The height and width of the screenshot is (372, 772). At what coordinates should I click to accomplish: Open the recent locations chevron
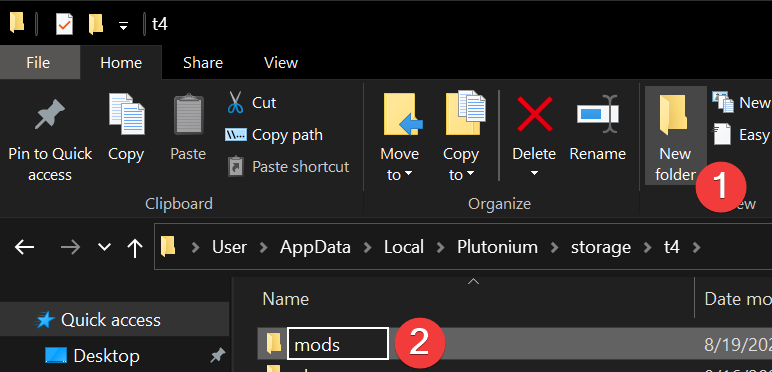(x=104, y=247)
